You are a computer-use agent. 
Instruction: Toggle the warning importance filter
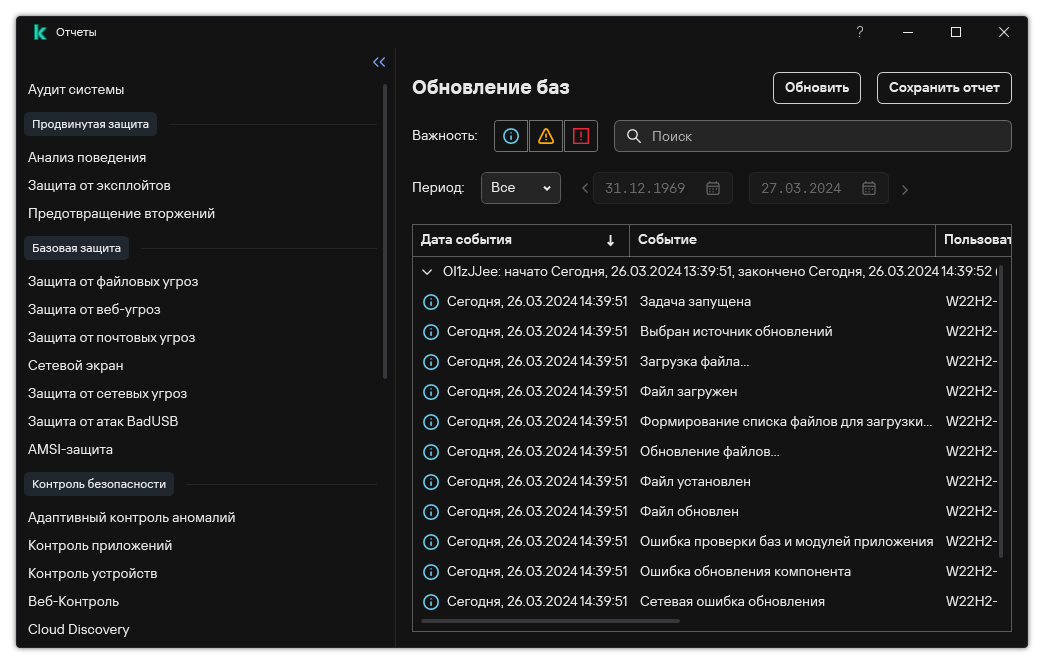tap(545, 136)
